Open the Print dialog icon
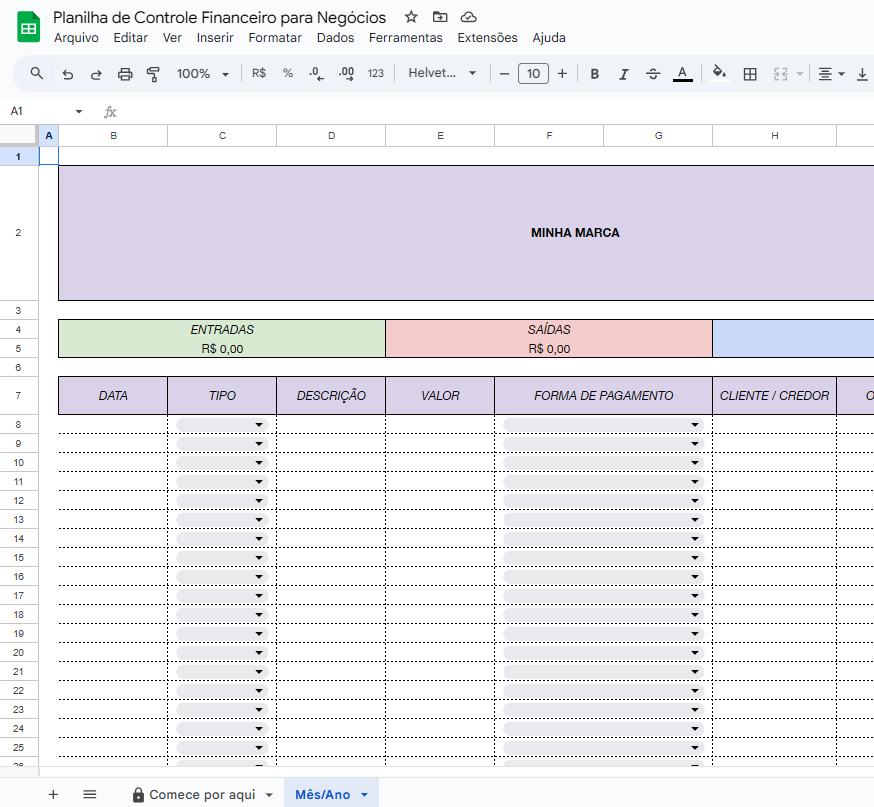 (124, 73)
